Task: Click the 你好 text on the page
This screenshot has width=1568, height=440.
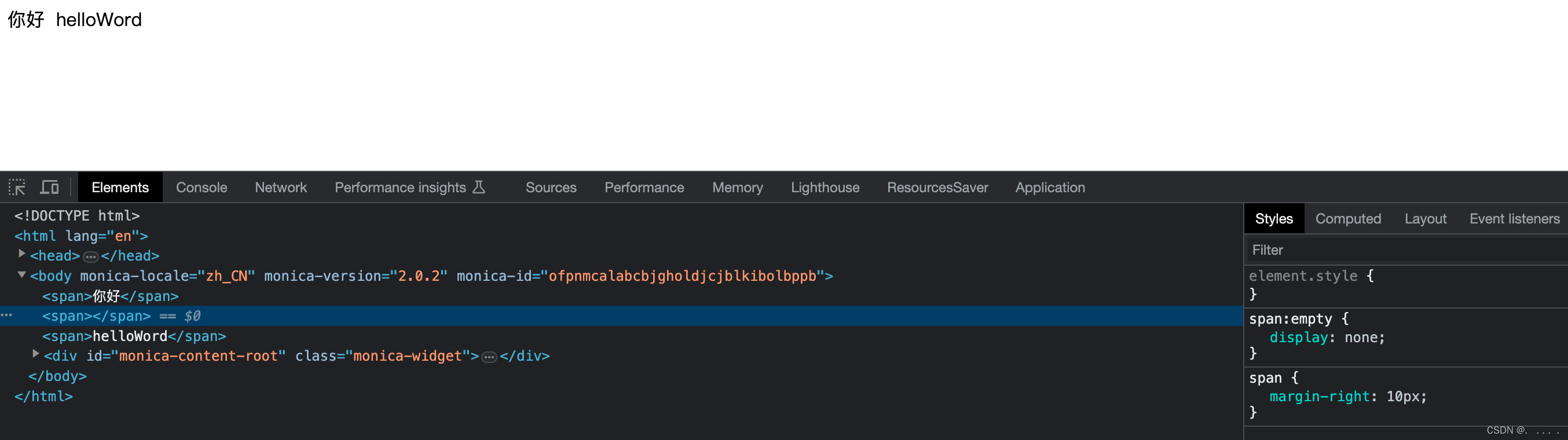Action: [26, 20]
